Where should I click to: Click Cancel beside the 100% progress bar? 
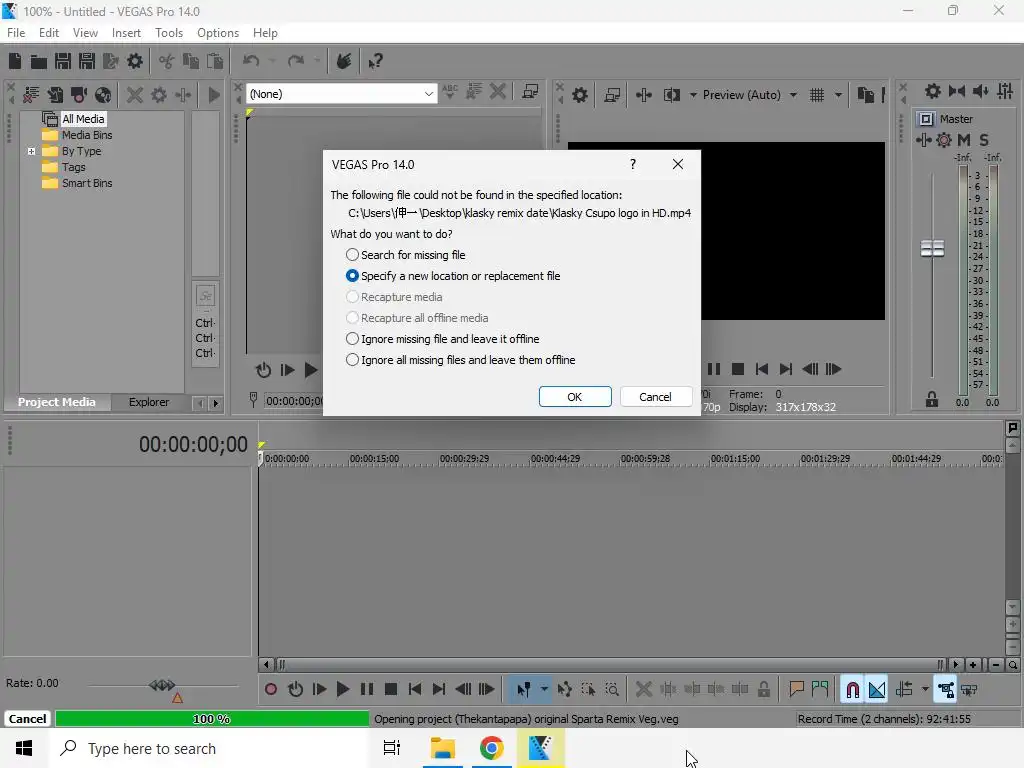coord(27,718)
